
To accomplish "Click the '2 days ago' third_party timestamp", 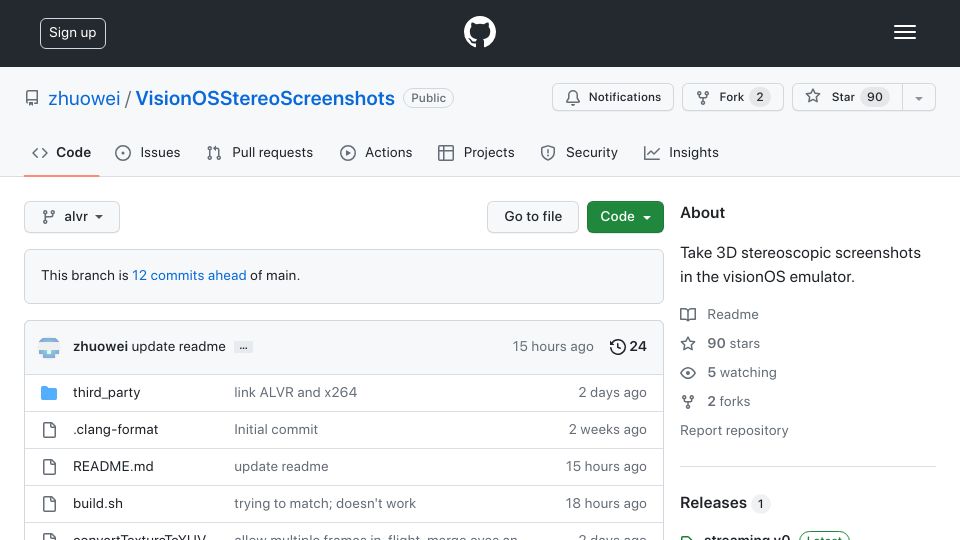I will point(612,392).
